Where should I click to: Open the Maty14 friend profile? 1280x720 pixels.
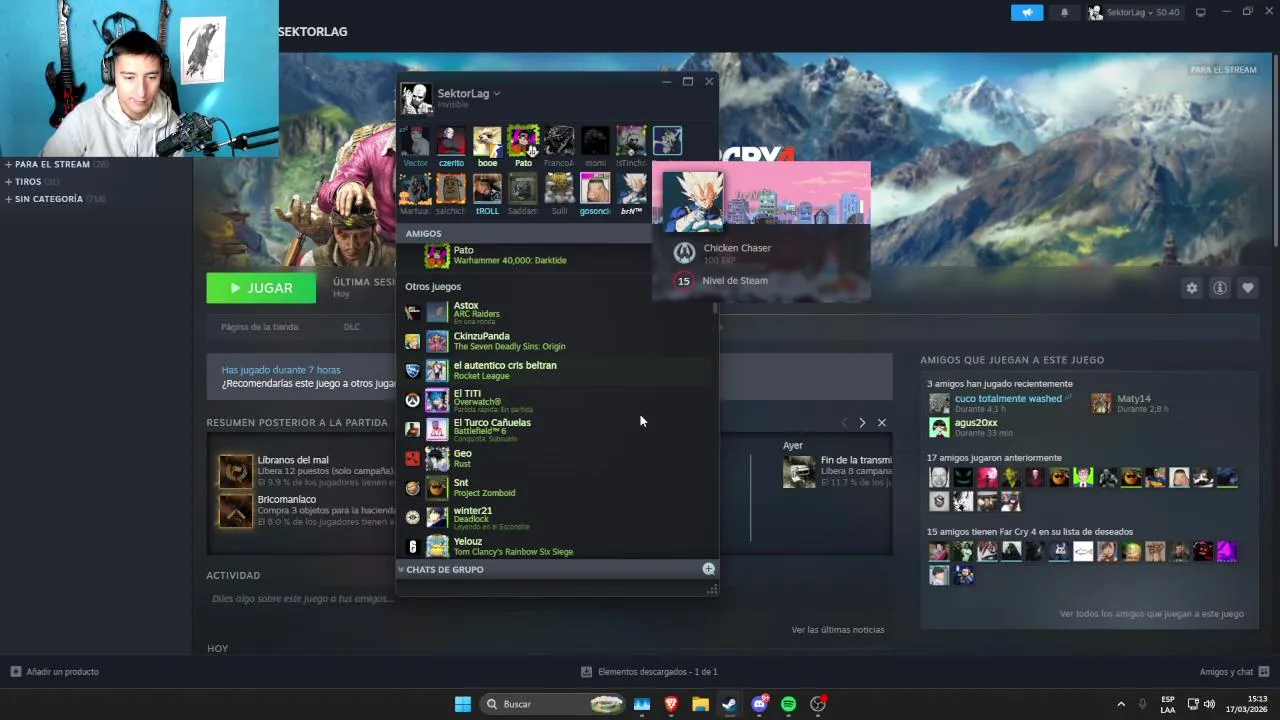click(x=1134, y=398)
